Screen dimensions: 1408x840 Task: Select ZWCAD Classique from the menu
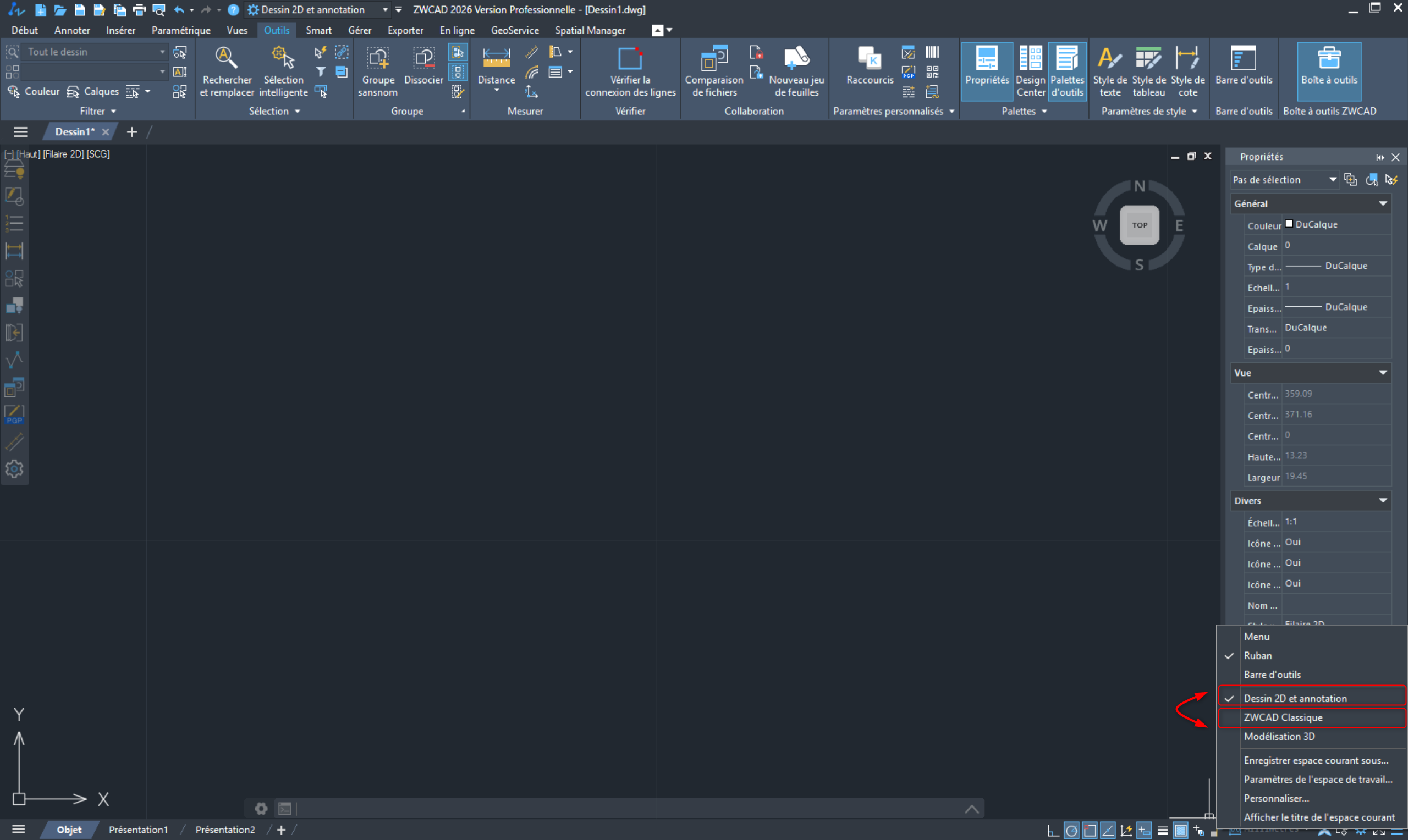click(x=1283, y=717)
